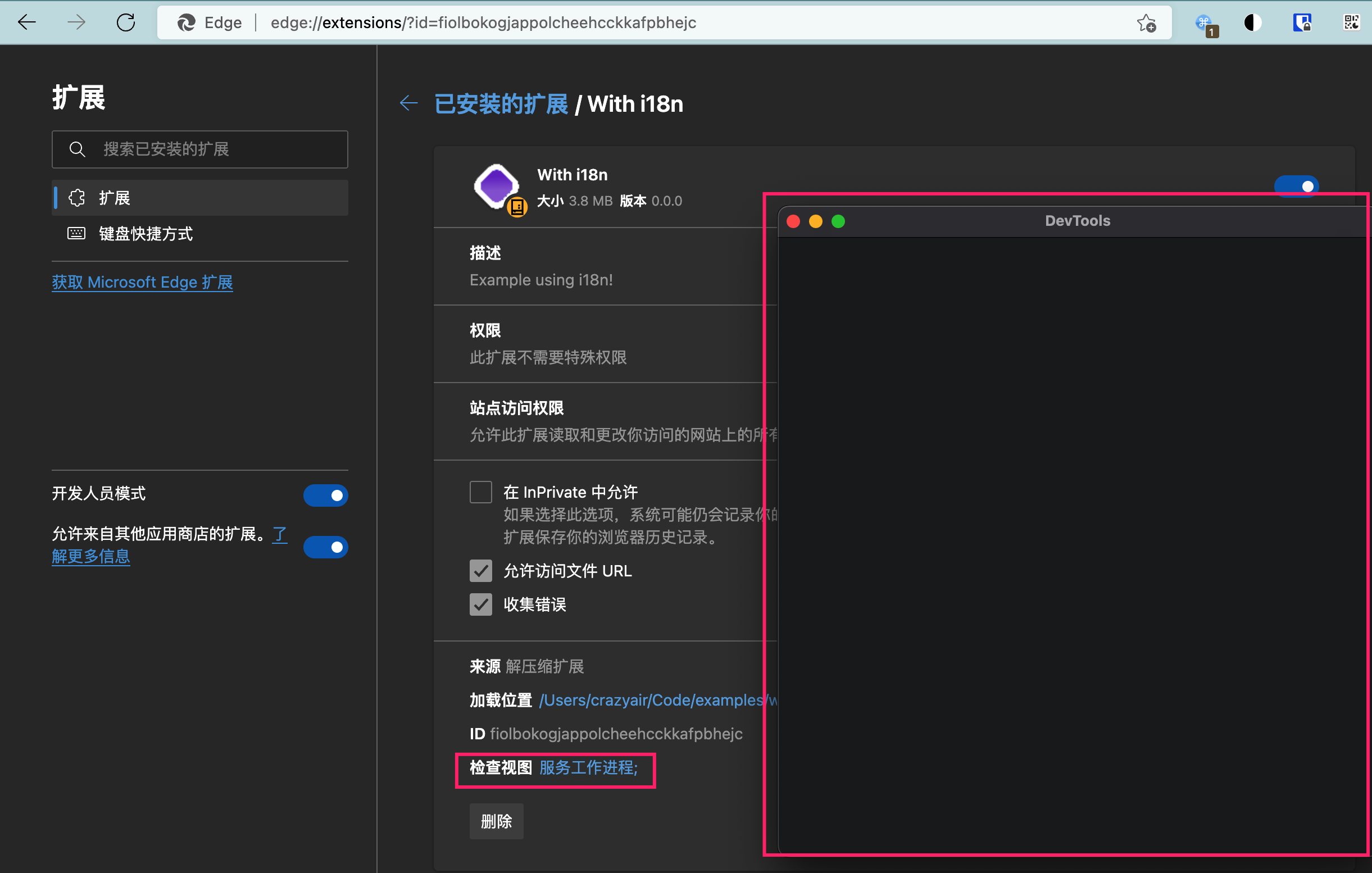
Task: Open the extension load path link
Action: [x=658, y=700]
